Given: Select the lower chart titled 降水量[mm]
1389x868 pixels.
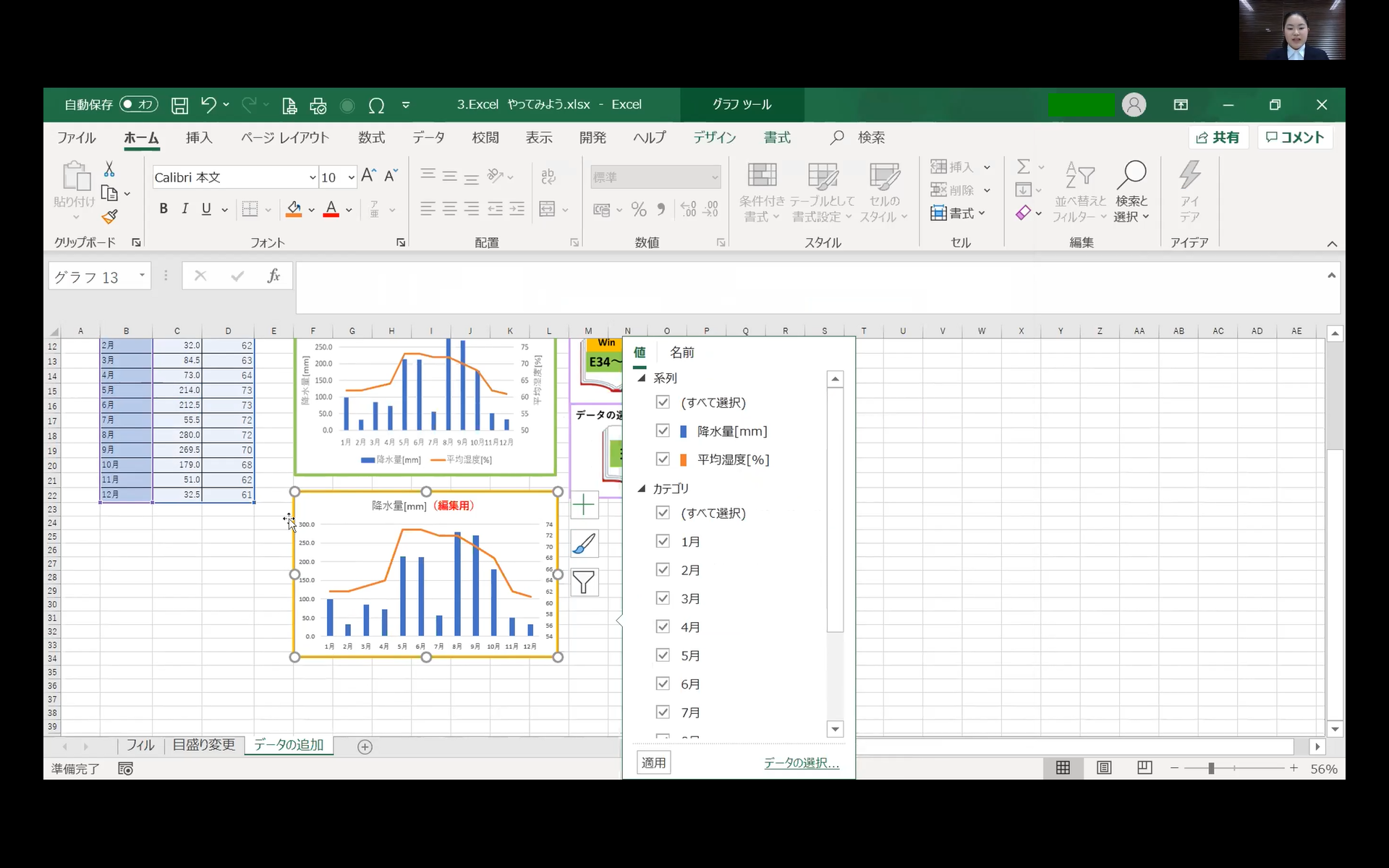Looking at the screenshot, I should pyautogui.click(x=426, y=574).
